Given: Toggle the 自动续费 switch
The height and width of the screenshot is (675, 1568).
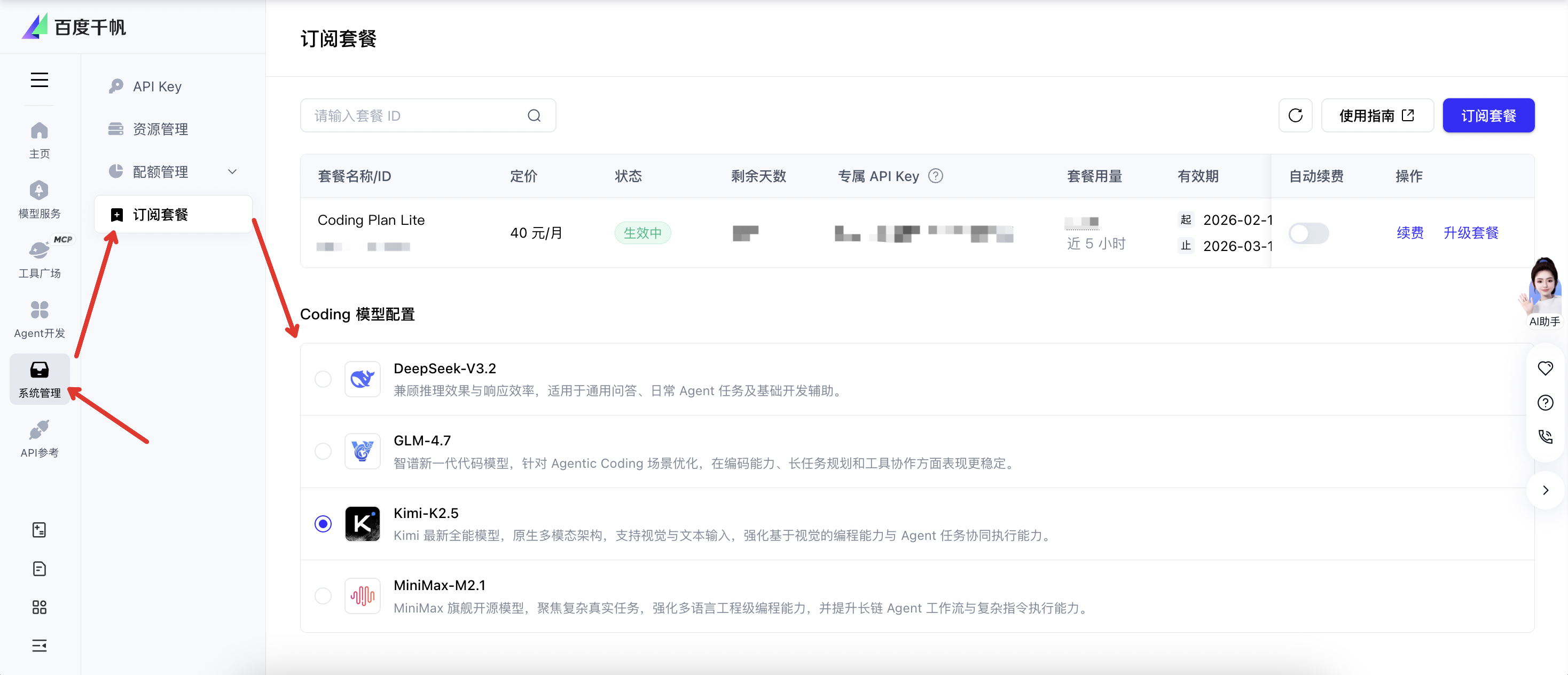Looking at the screenshot, I should pos(1308,233).
